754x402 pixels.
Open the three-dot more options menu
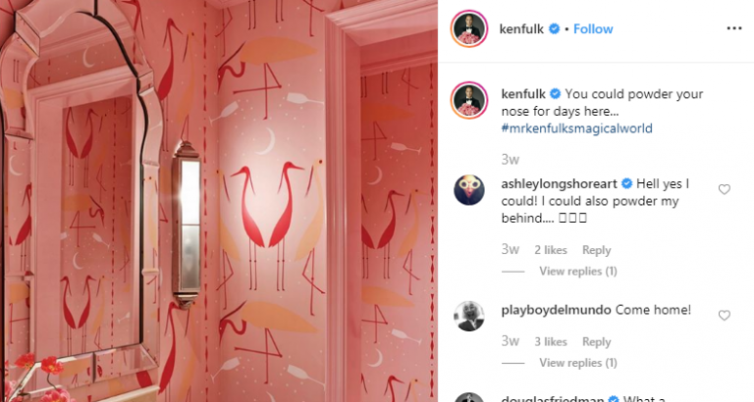[734, 29]
